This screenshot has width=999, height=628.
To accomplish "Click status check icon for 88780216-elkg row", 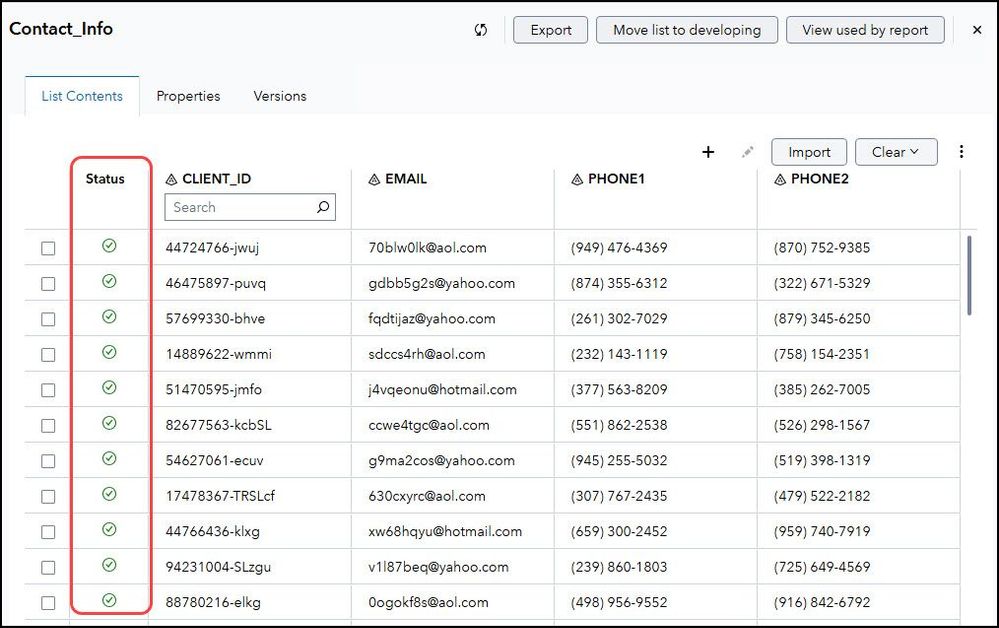I will pyautogui.click(x=109, y=601).
